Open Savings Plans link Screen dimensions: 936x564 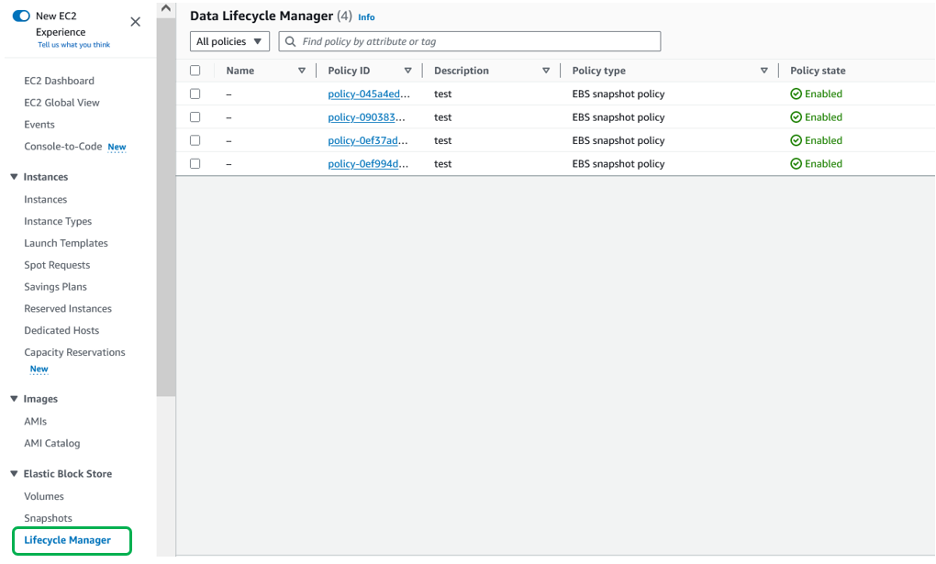coord(56,286)
